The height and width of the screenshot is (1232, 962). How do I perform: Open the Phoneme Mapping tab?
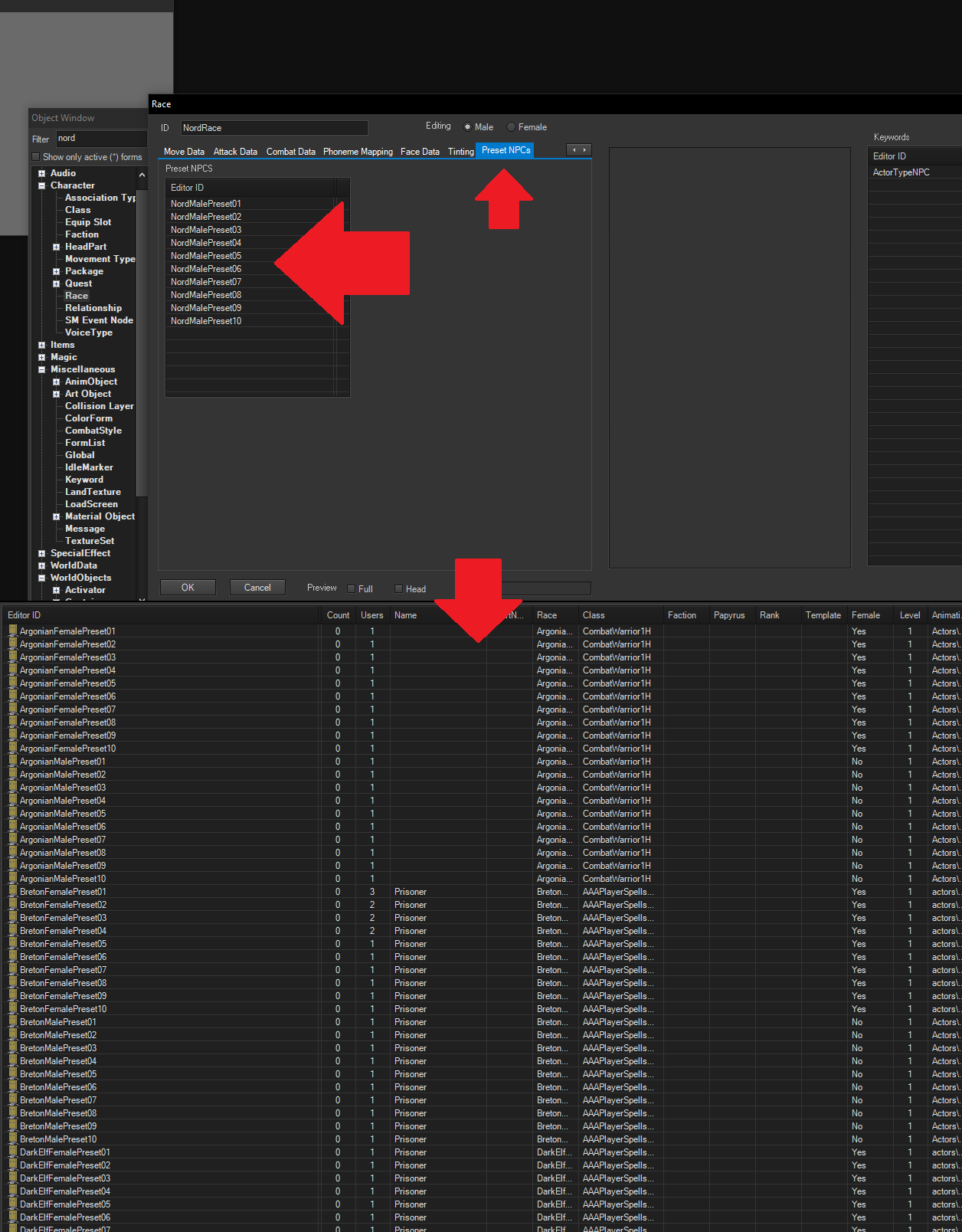(x=358, y=152)
